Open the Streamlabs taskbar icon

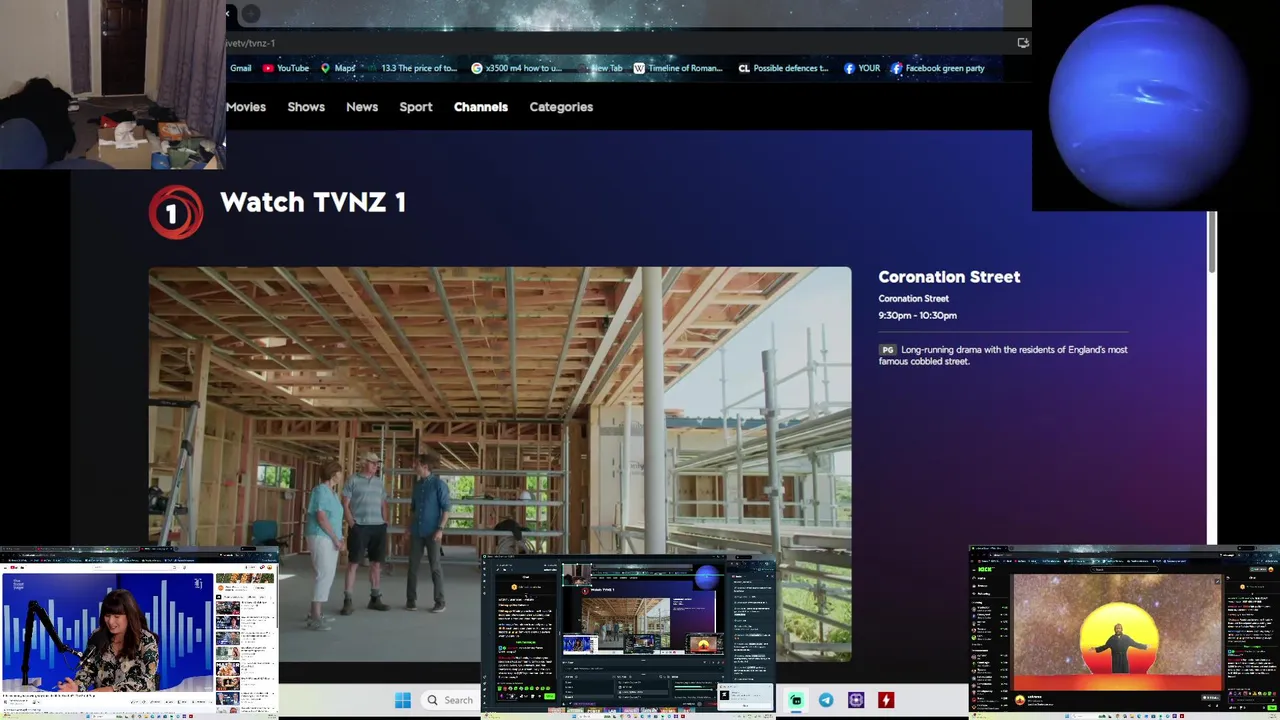pos(796,700)
